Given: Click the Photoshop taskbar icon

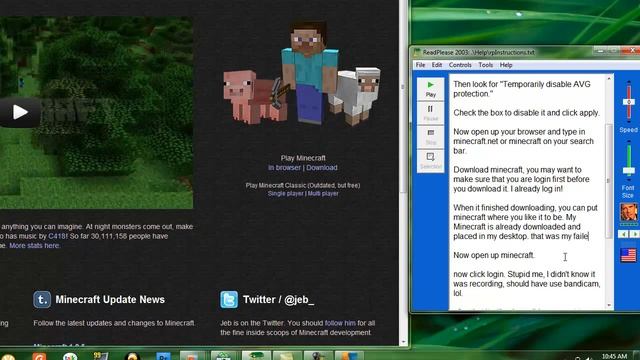Looking at the screenshot, I should 163,357.
